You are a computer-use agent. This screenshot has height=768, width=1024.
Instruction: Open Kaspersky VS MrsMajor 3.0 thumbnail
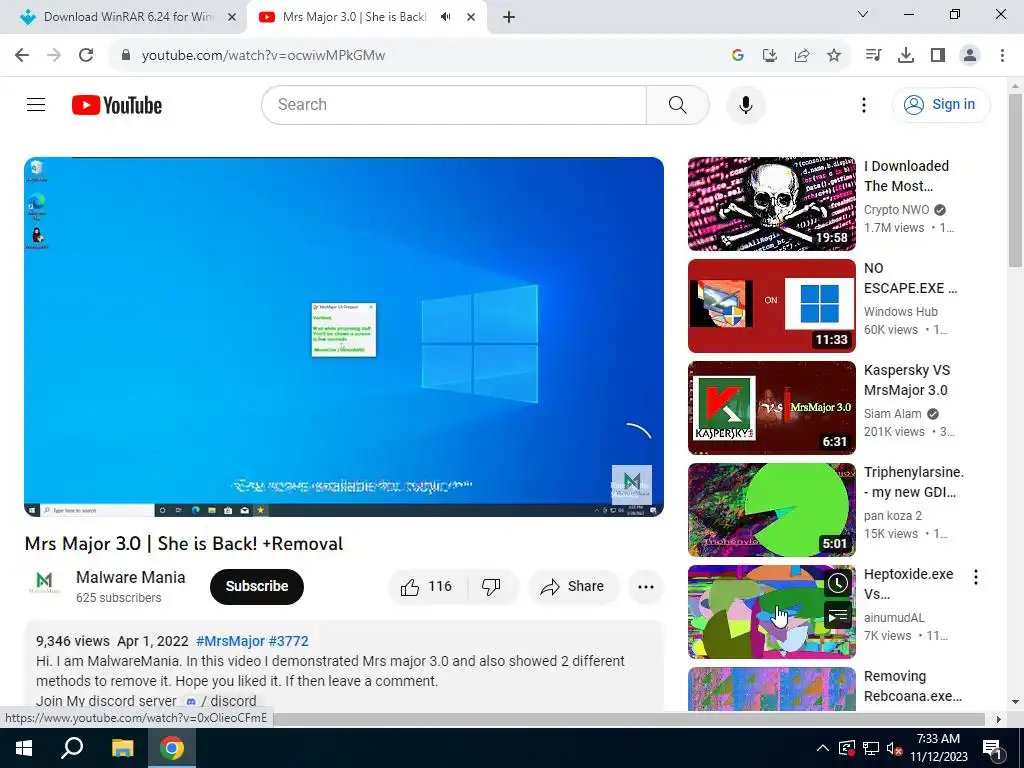(771, 408)
